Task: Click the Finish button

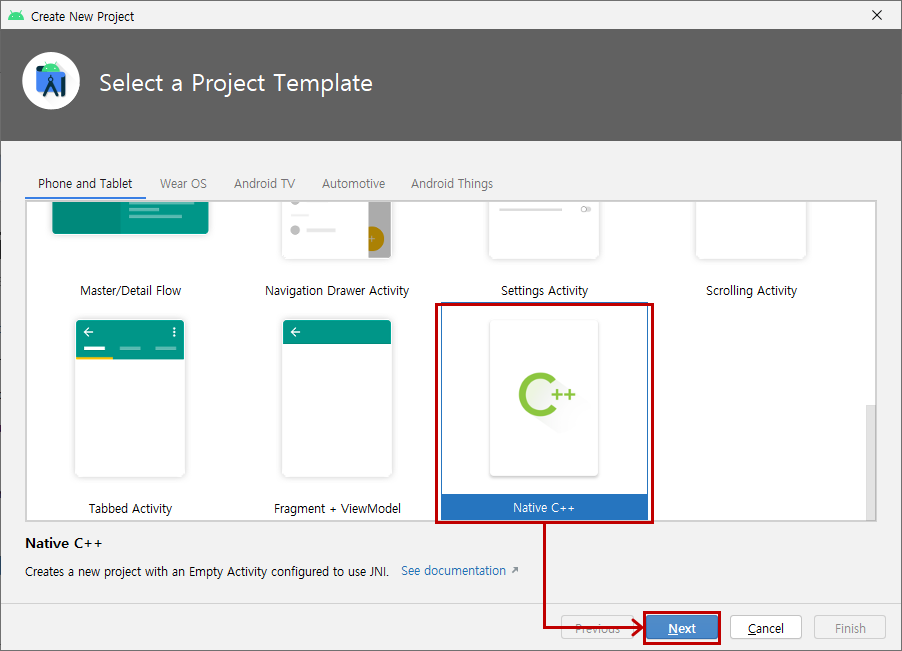Action: 850,628
